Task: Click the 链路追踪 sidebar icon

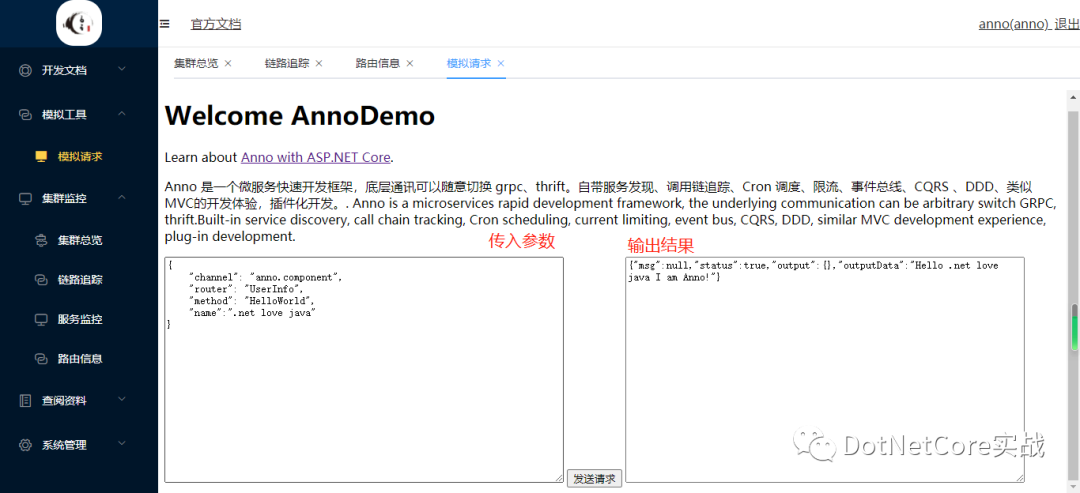Action: click(41, 280)
